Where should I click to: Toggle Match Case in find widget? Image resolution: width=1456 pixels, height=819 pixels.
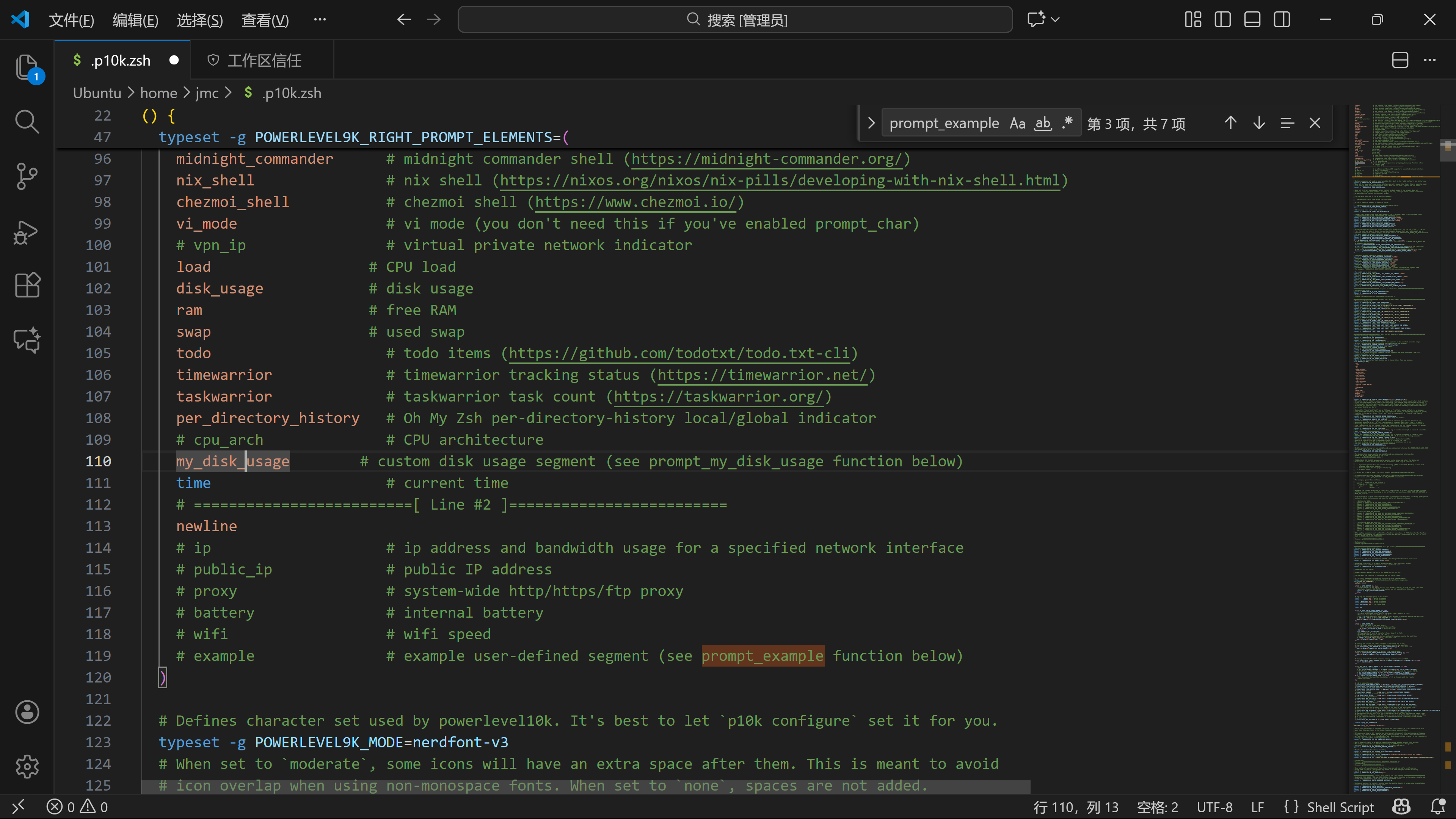[1017, 123]
